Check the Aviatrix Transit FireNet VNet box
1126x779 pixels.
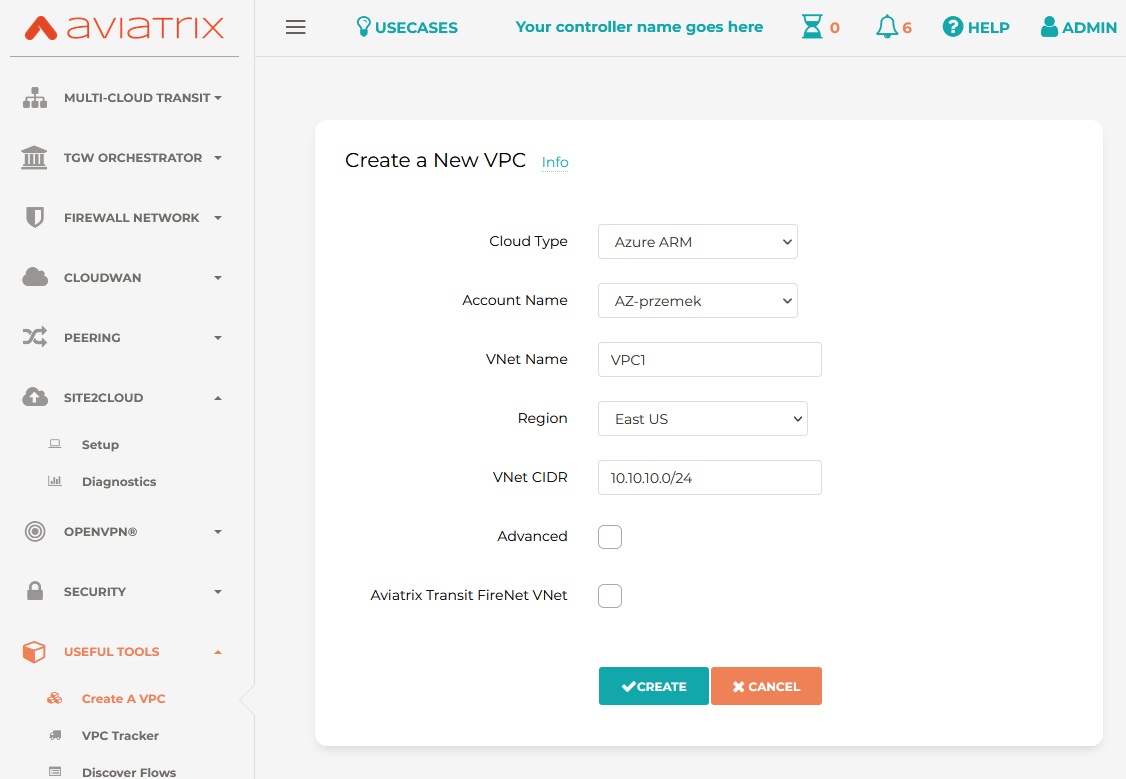[610, 595]
